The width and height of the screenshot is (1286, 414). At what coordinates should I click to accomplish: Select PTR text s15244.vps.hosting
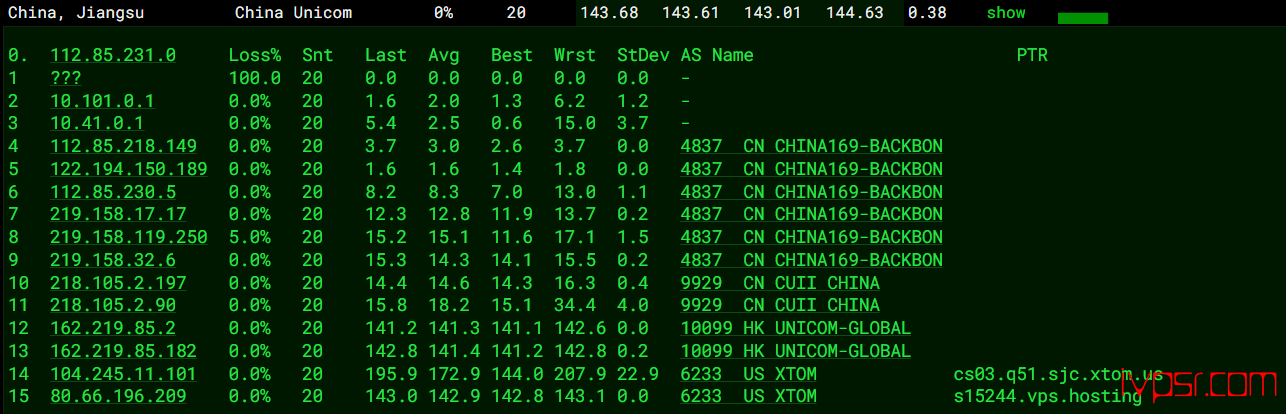pyautogui.click(x=1048, y=396)
